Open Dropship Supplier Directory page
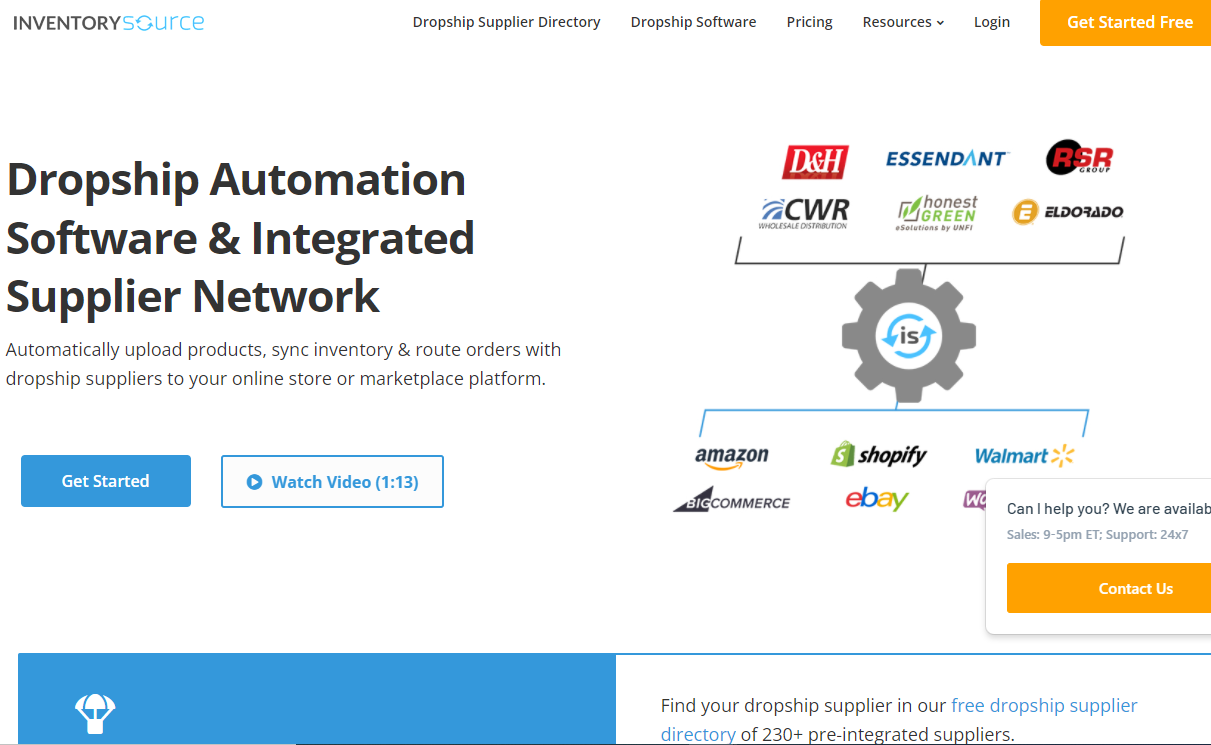The width and height of the screenshot is (1211, 745). point(506,22)
